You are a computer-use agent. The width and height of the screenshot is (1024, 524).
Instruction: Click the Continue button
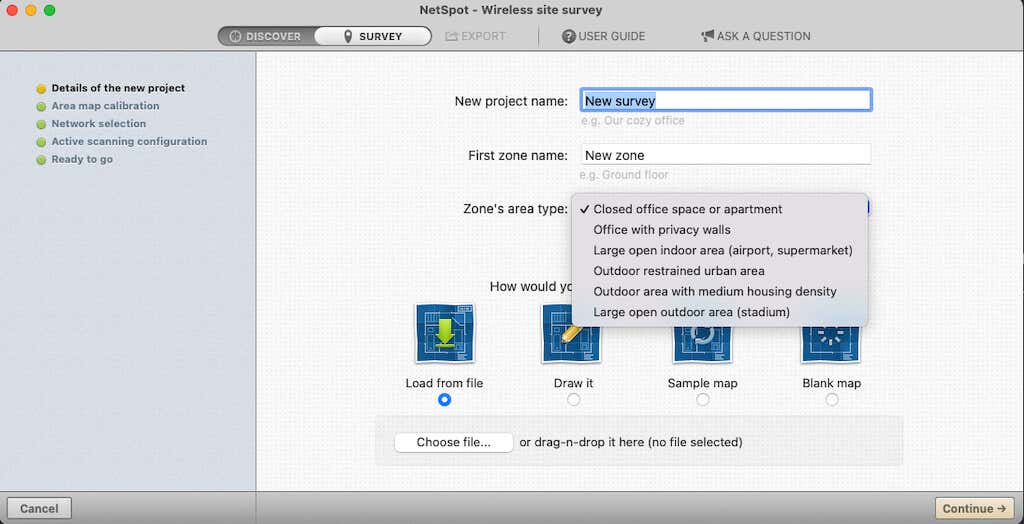click(974, 508)
